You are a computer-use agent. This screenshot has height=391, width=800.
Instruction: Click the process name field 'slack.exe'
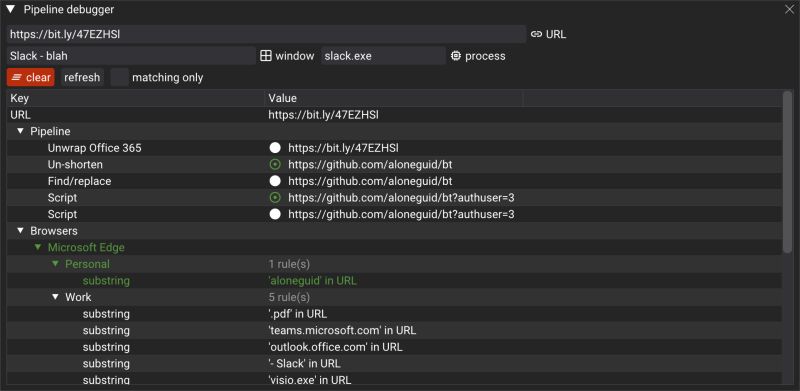[x=383, y=56]
